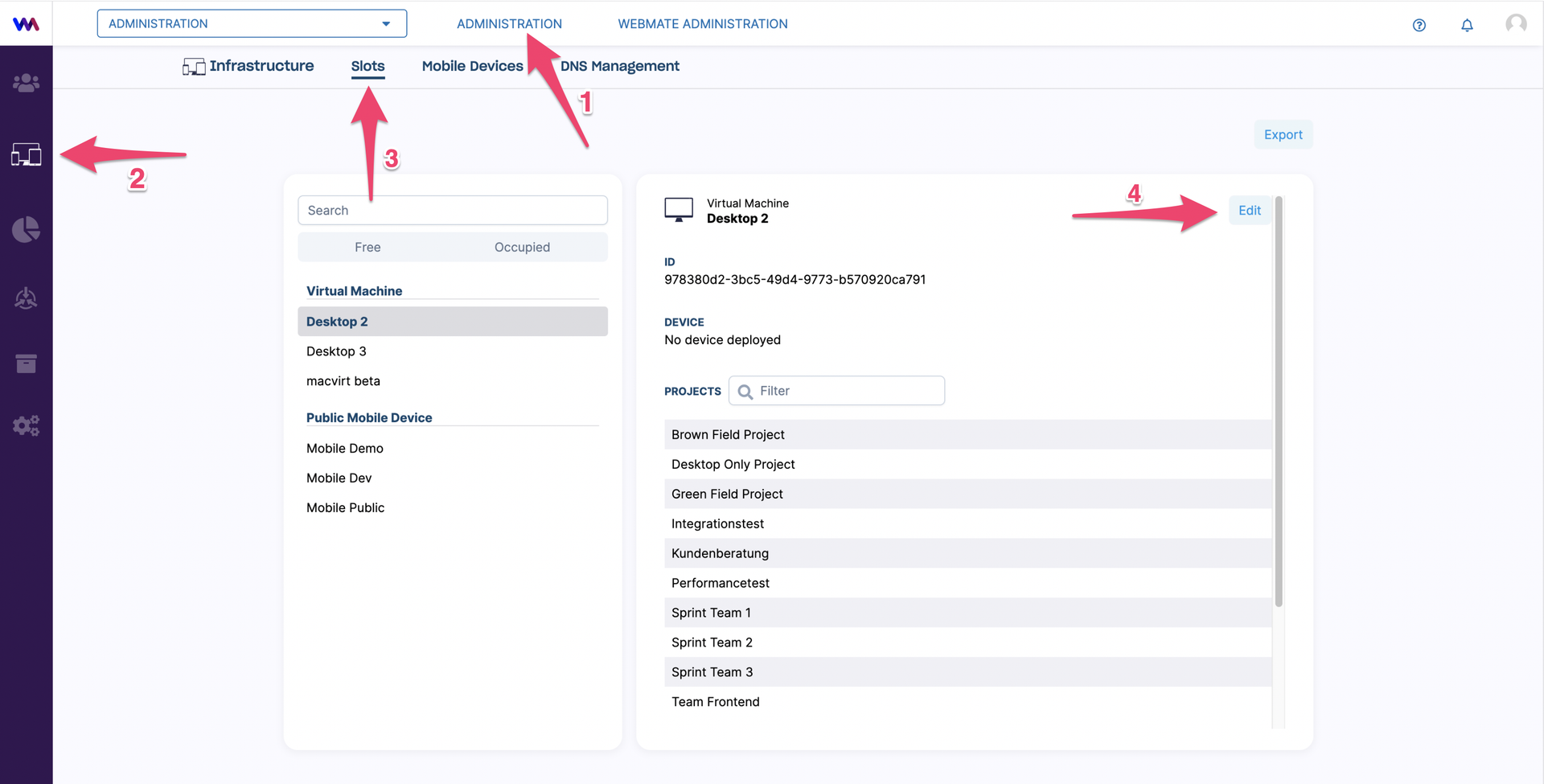Click the Kundenberatung project row

click(x=968, y=553)
